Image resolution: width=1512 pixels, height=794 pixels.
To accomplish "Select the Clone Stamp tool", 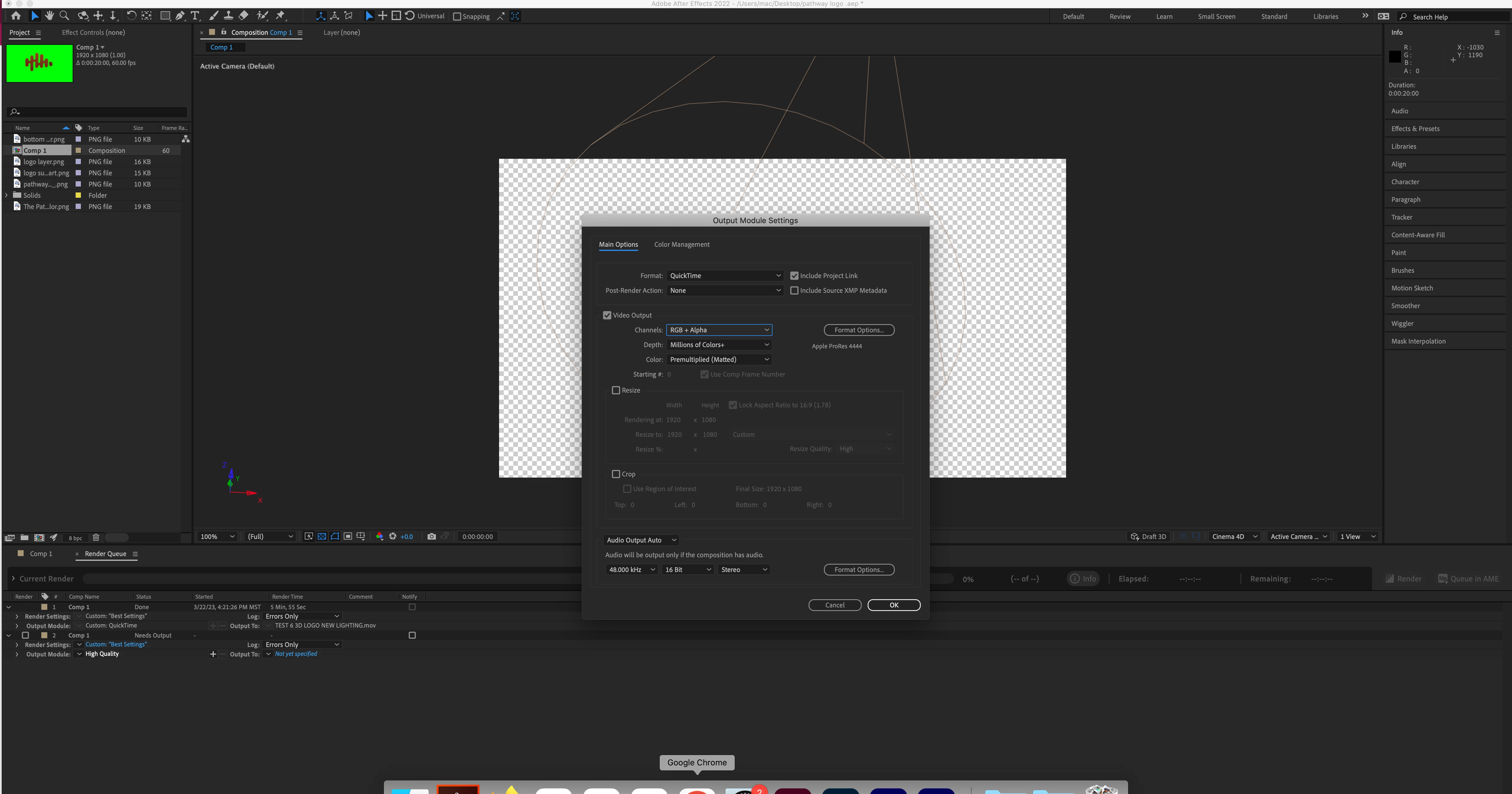I will pos(228,16).
